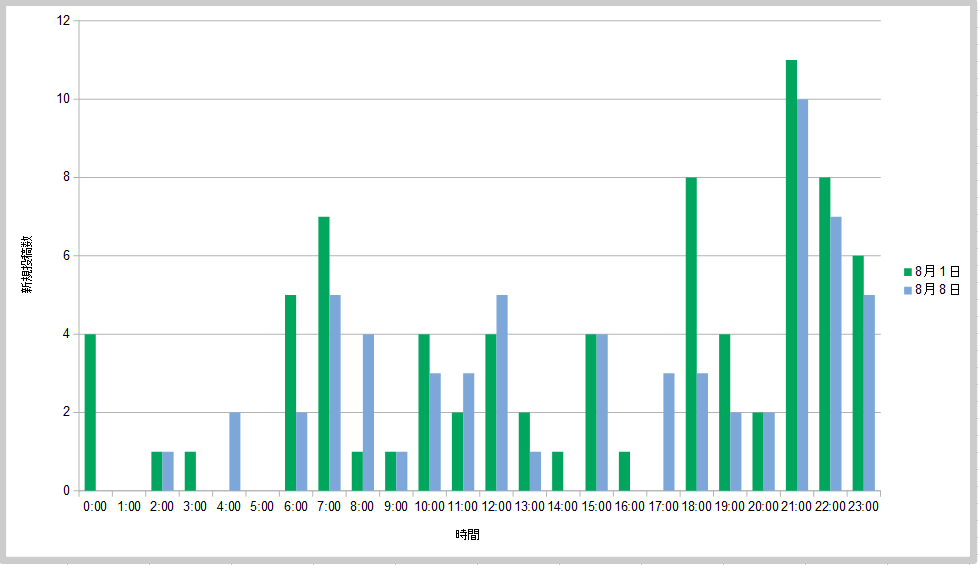Click the green bar at 0:00

click(x=90, y=412)
